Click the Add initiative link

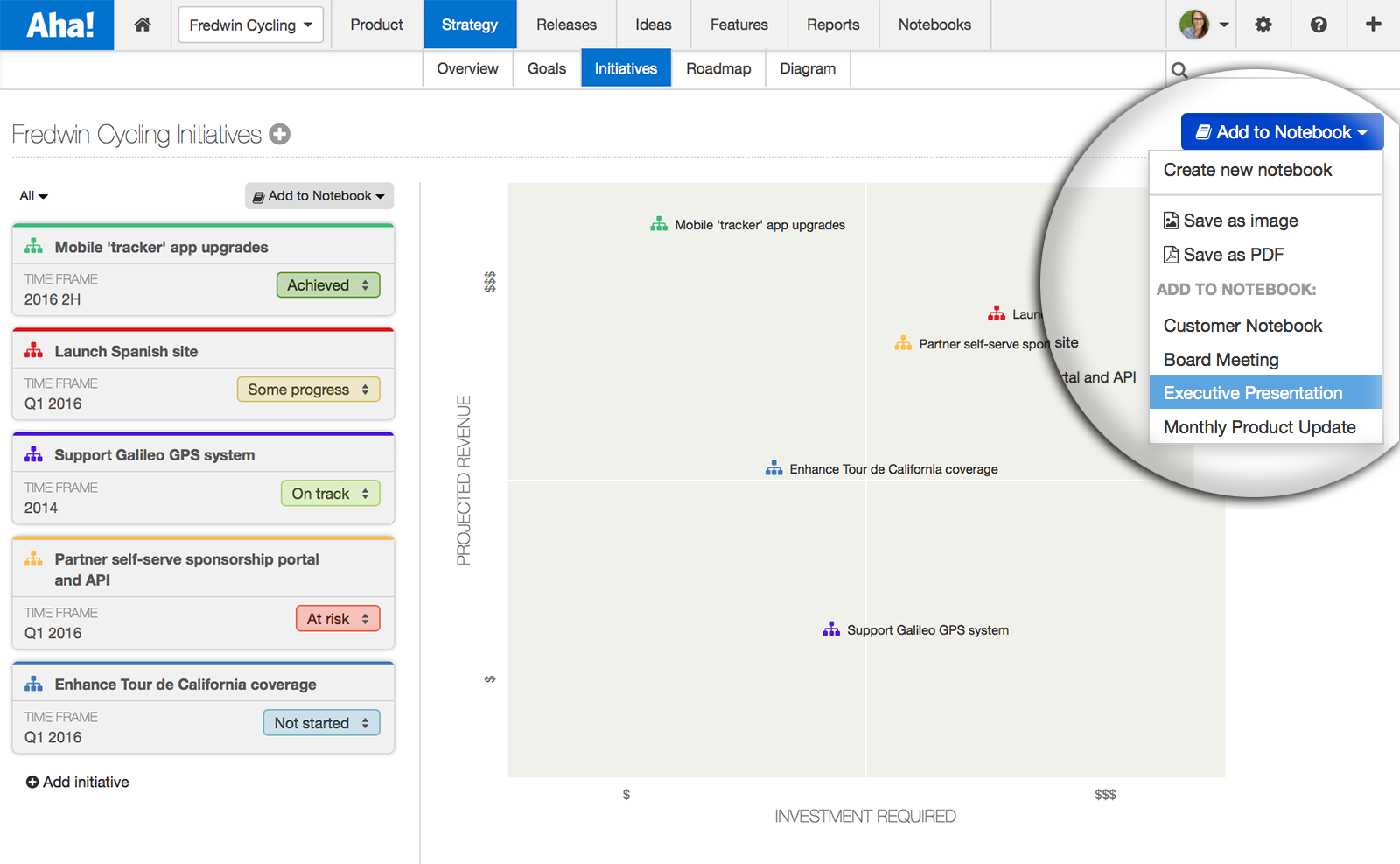pos(77,782)
